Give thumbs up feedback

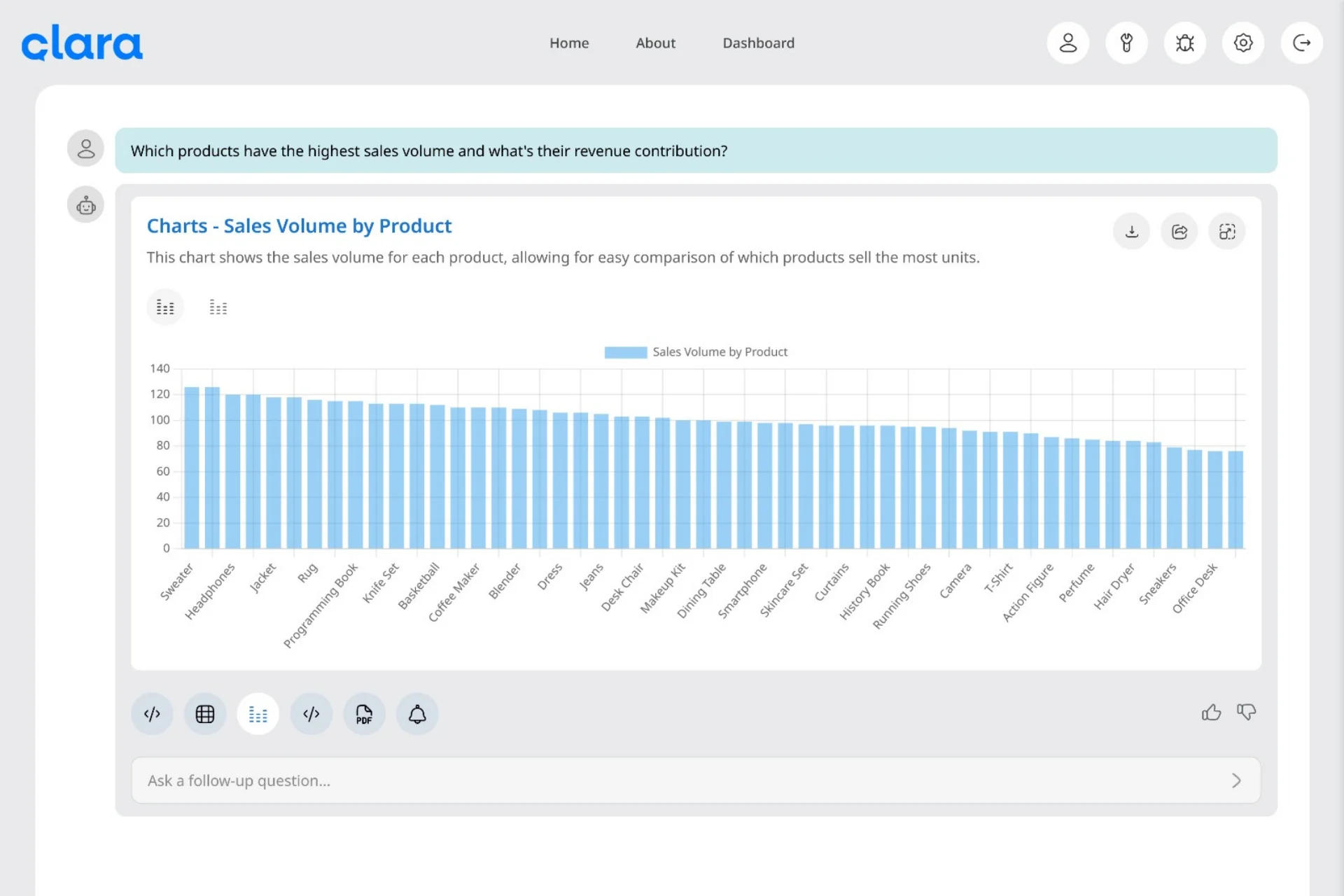click(1211, 713)
